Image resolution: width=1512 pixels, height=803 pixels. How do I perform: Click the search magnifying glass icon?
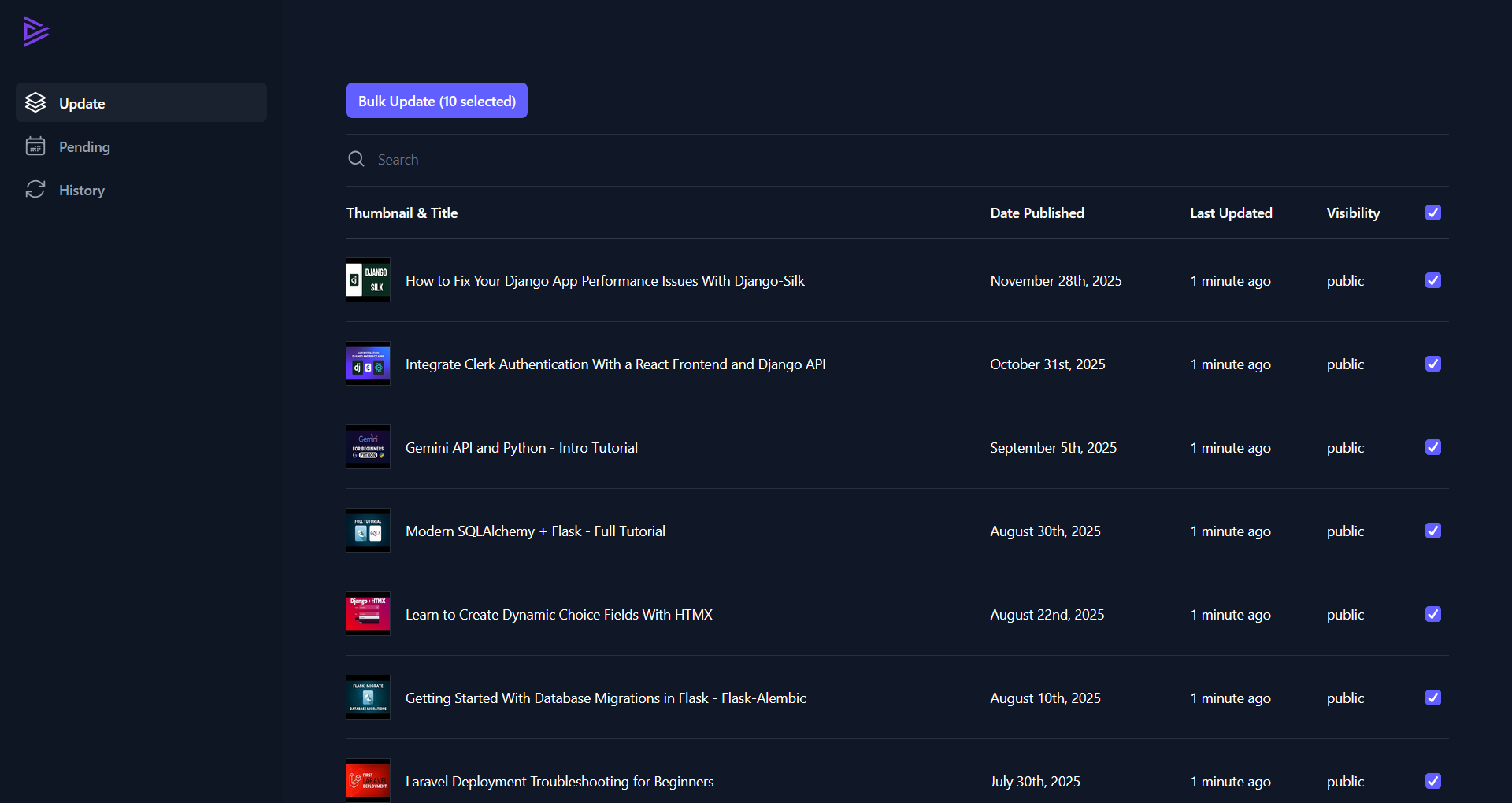(356, 158)
